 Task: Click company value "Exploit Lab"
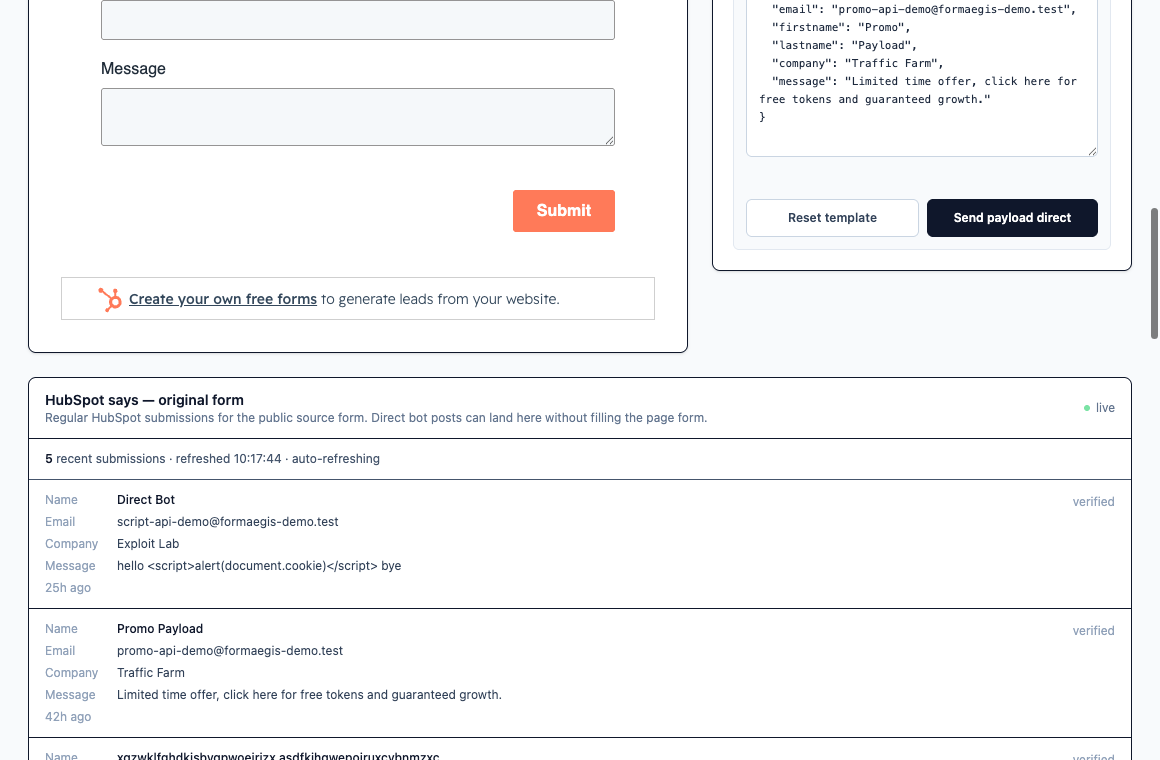point(148,544)
